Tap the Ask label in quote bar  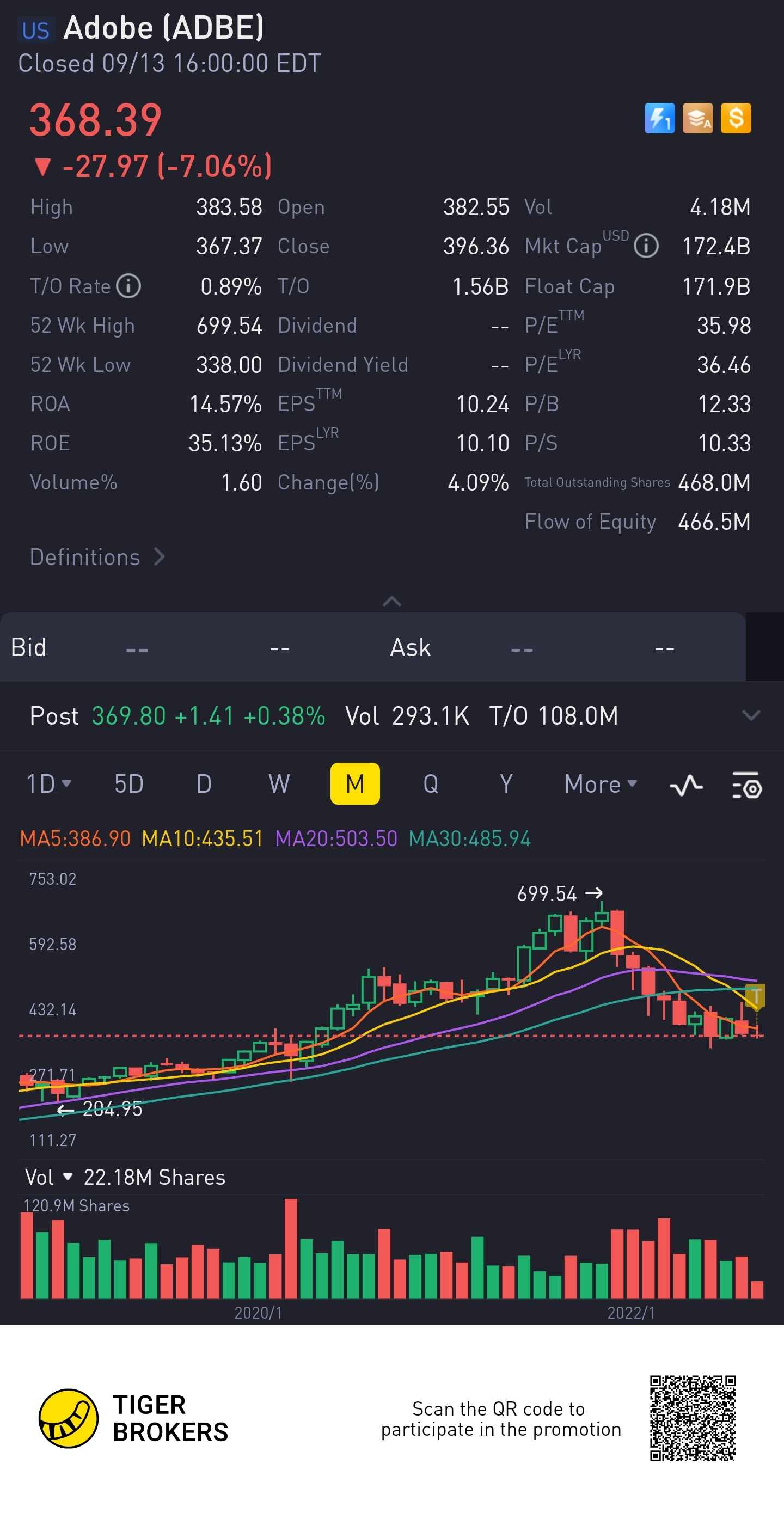pos(411,647)
